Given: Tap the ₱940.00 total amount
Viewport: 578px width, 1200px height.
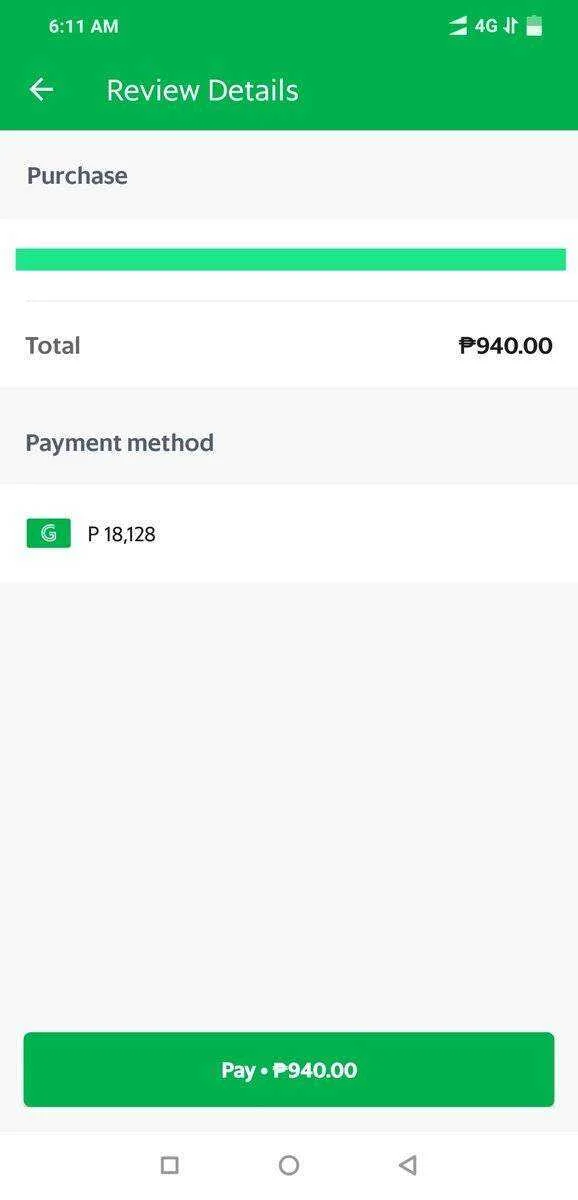Looking at the screenshot, I should pos(506,346).
